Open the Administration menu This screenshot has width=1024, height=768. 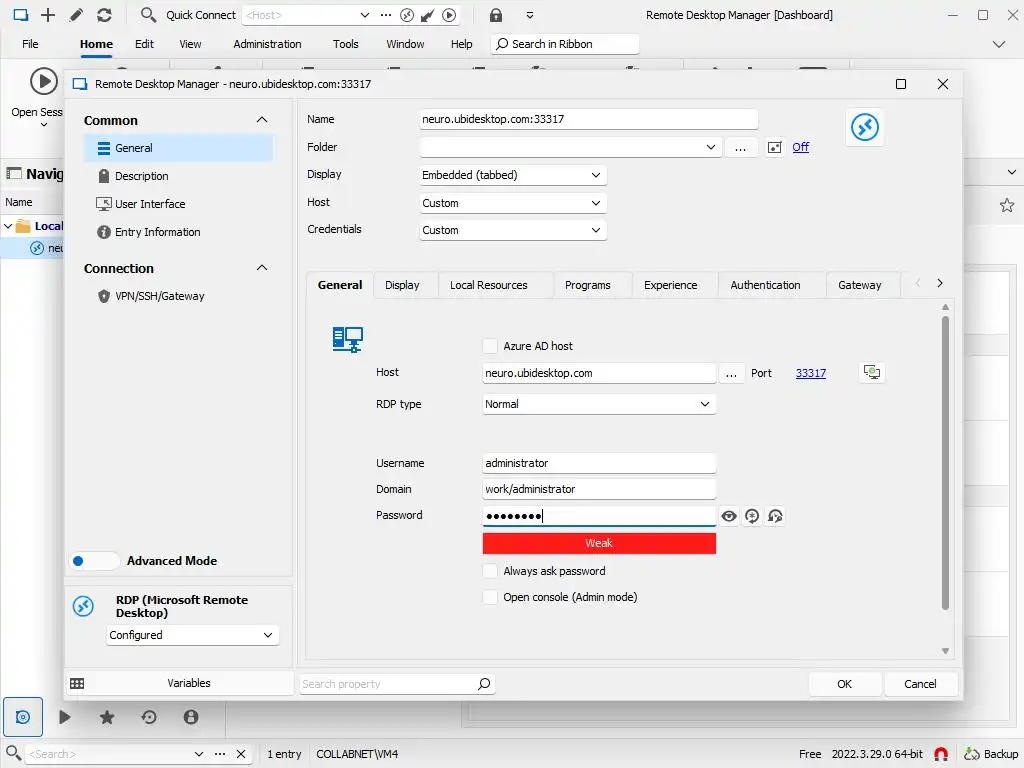(x=267, y=44)
